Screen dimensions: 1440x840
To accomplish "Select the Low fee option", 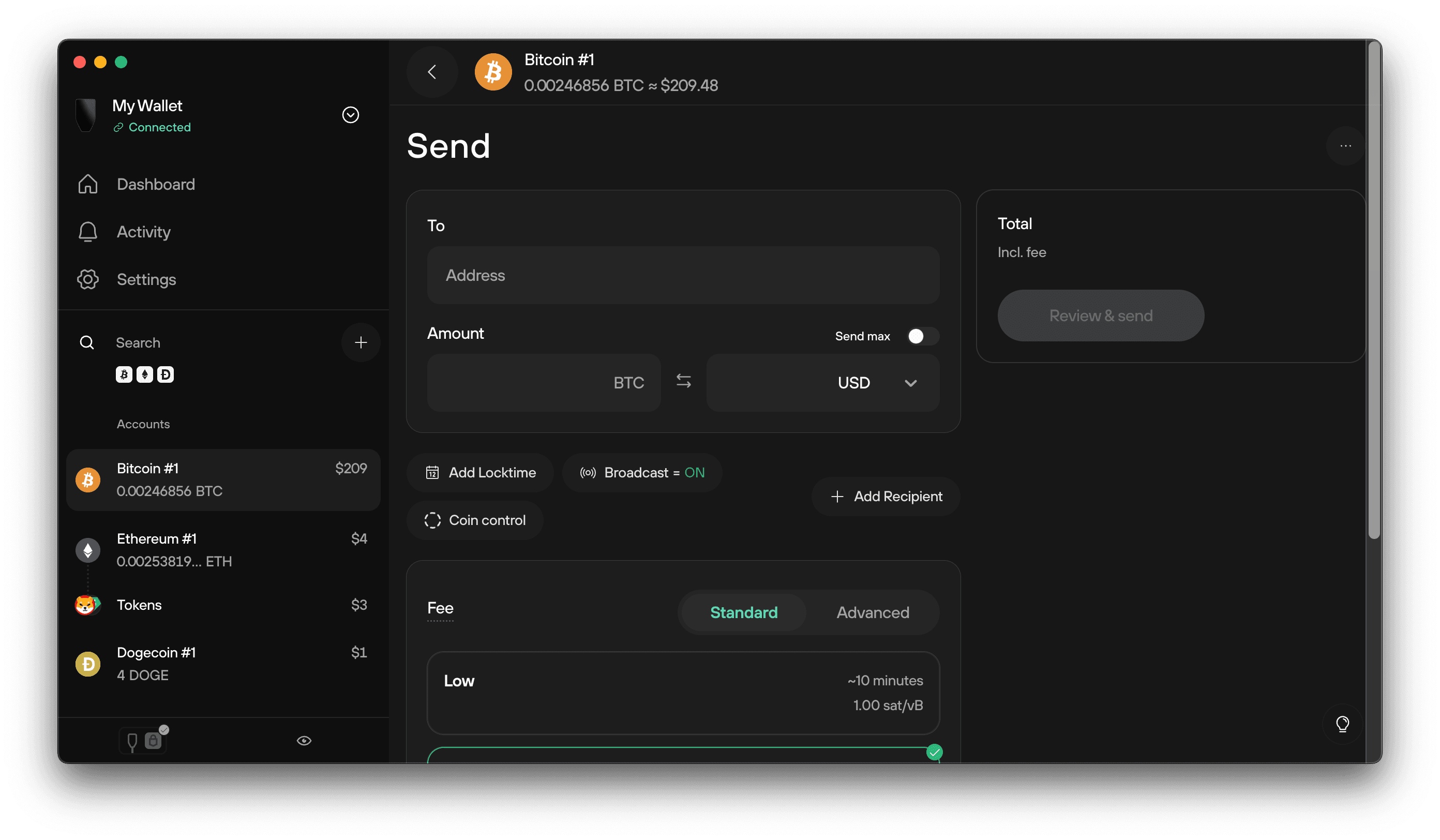I will 683,693.
